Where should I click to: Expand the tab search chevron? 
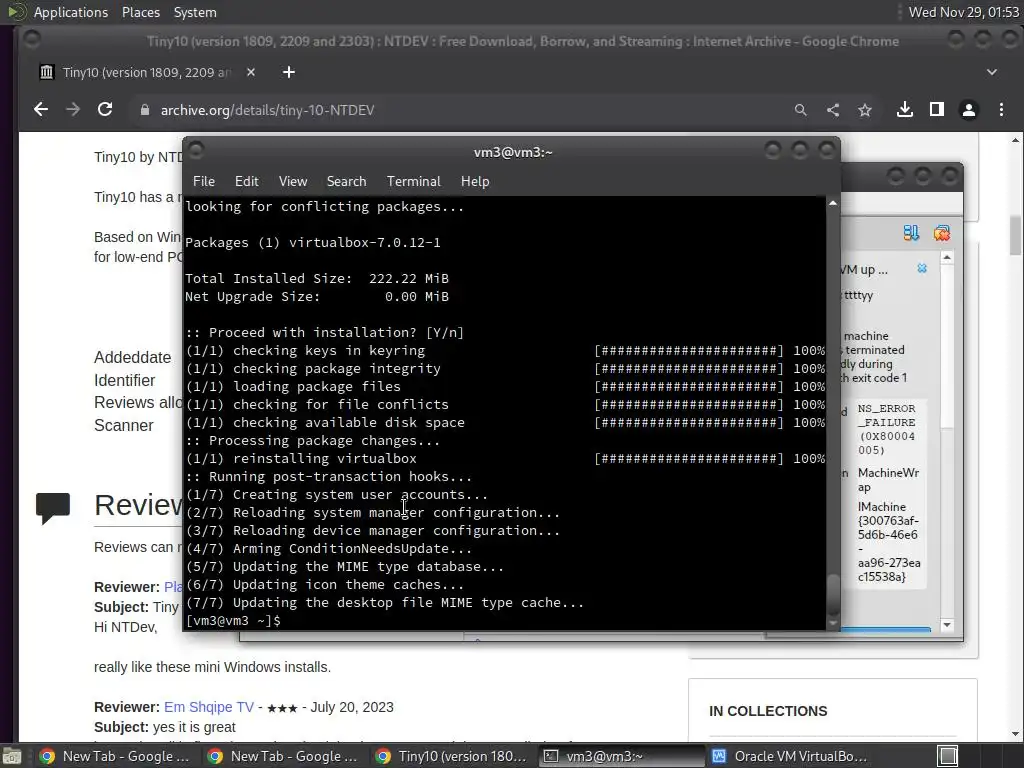pos(992,72)
